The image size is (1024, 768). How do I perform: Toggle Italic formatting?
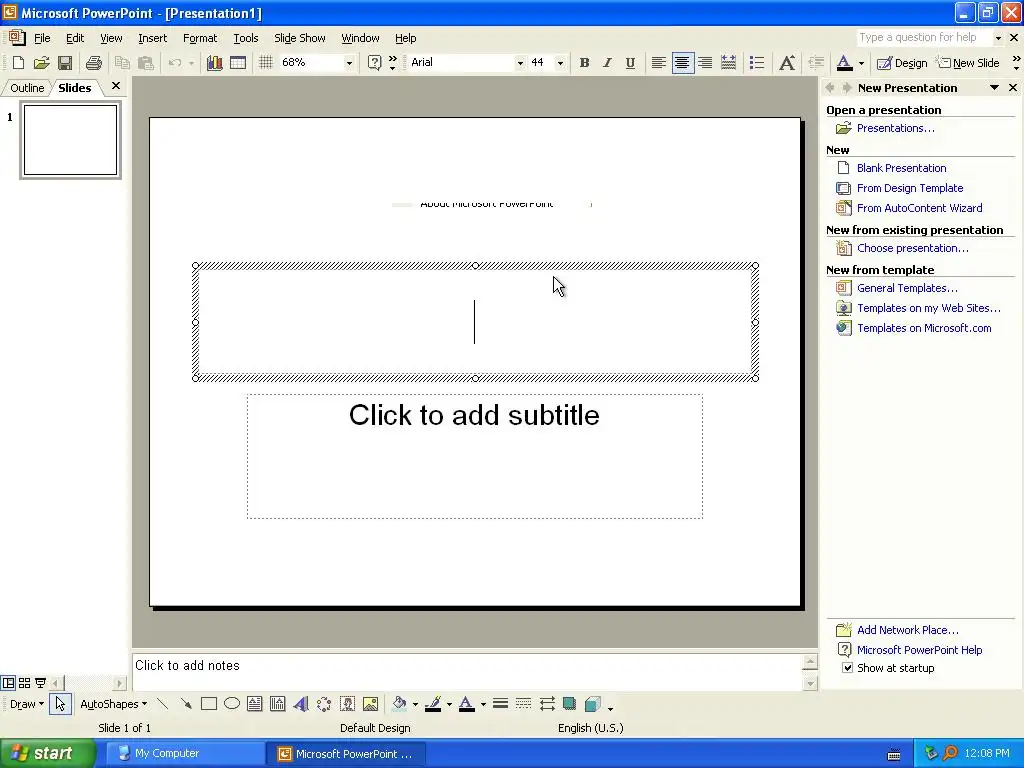pyautogui.click(x=607, y=63)
